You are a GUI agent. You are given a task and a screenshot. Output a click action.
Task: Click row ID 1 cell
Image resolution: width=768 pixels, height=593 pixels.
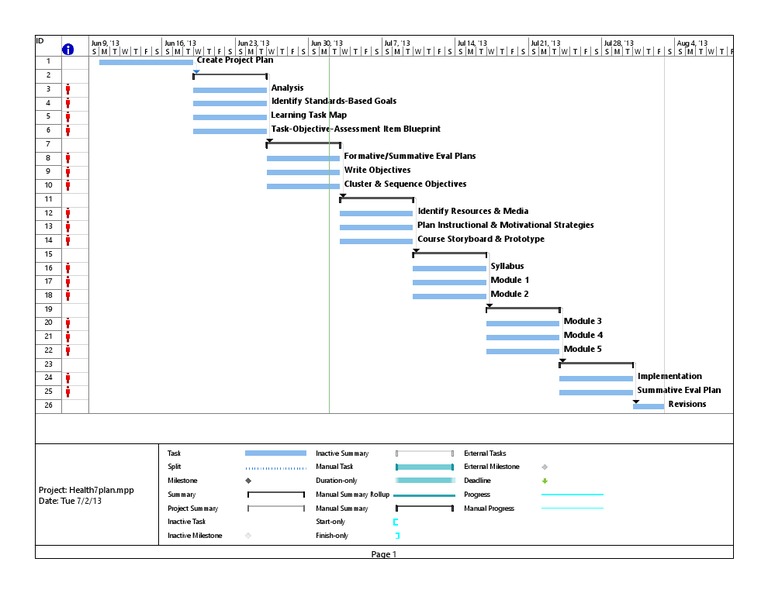[x=48, y=62]
